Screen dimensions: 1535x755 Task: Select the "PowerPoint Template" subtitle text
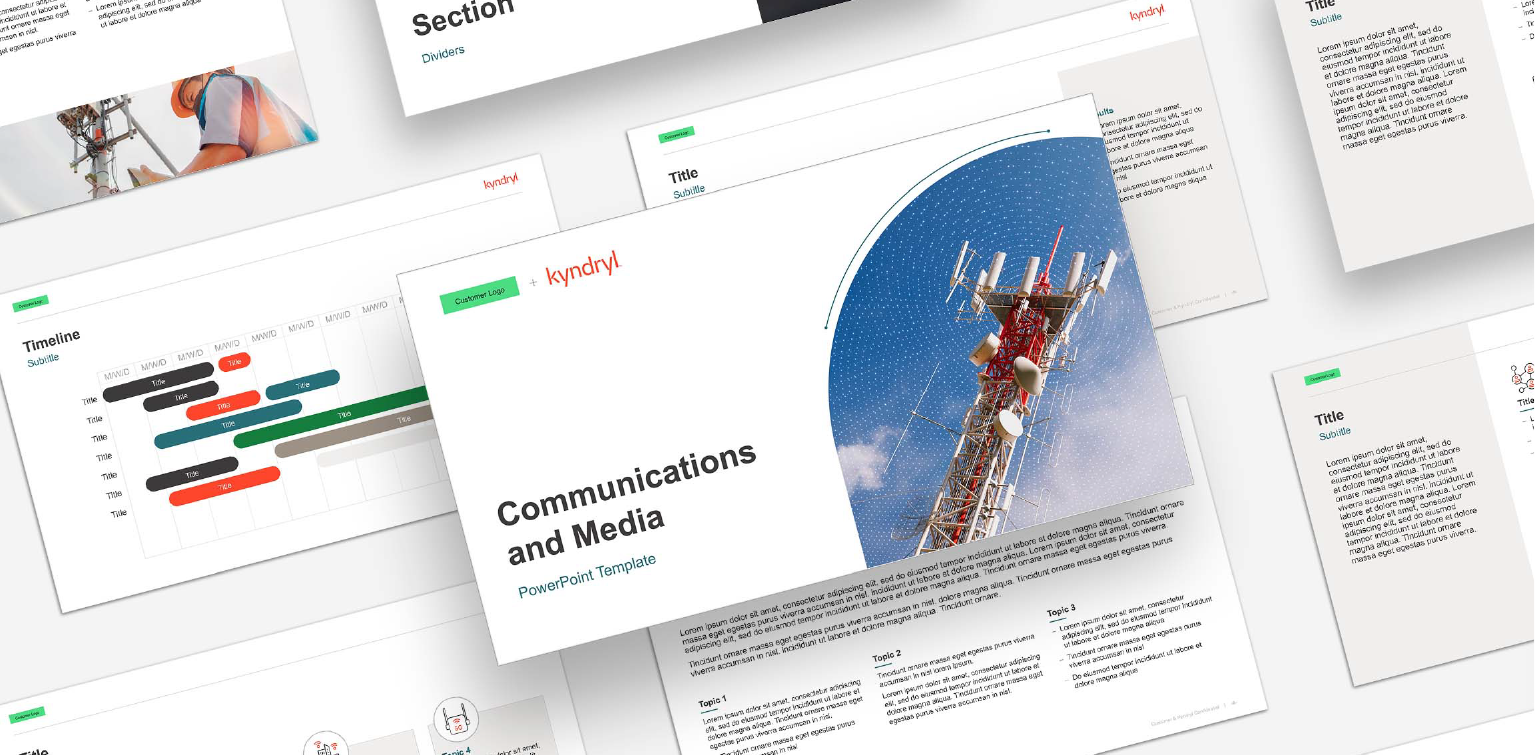point(587,575)
